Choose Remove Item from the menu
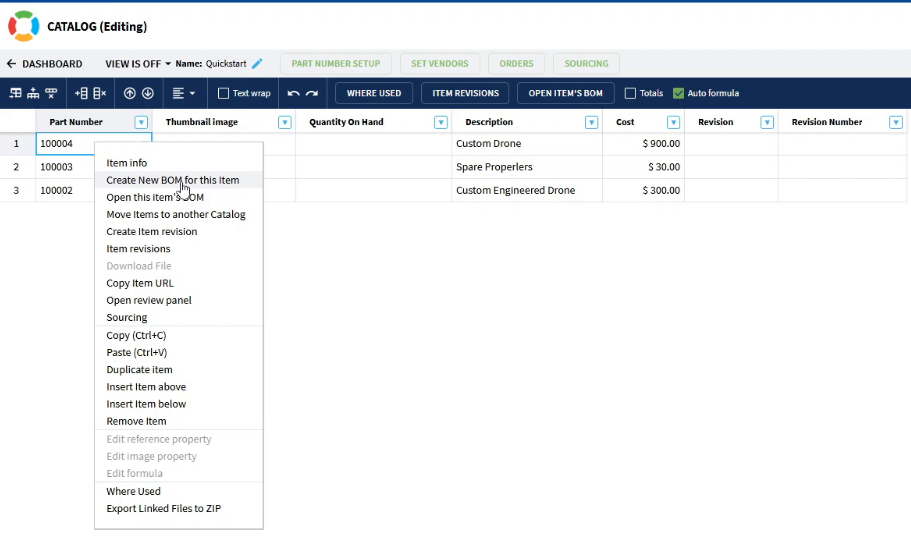 pos(179,421)
